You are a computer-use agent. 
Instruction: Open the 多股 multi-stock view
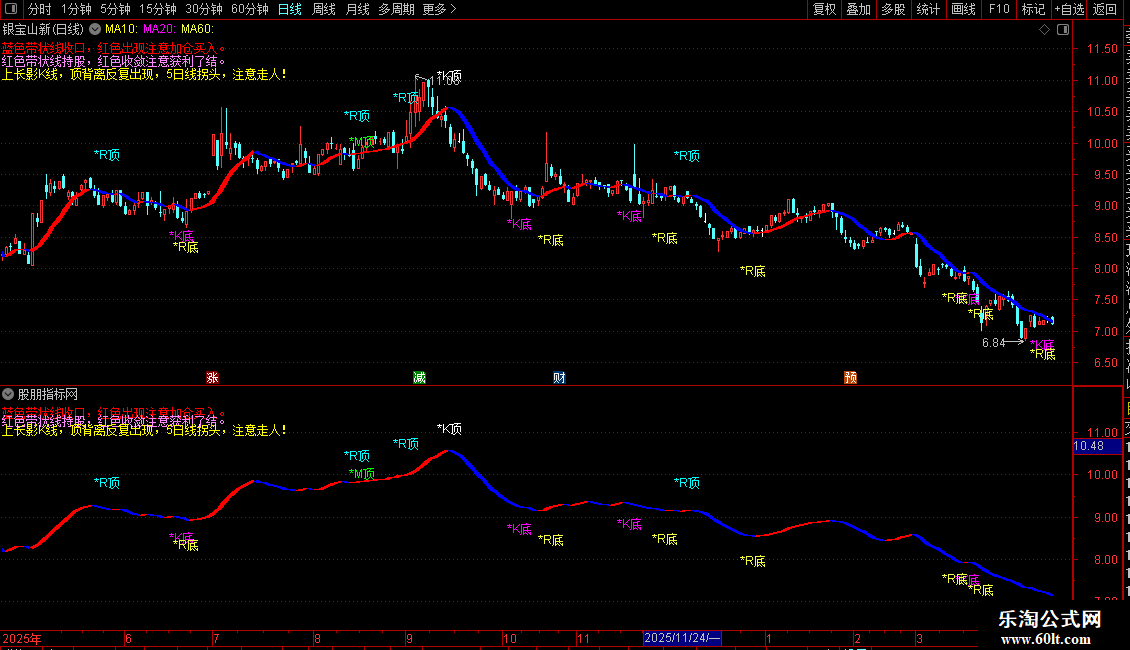pyautogui.click(x=893, y=9)
